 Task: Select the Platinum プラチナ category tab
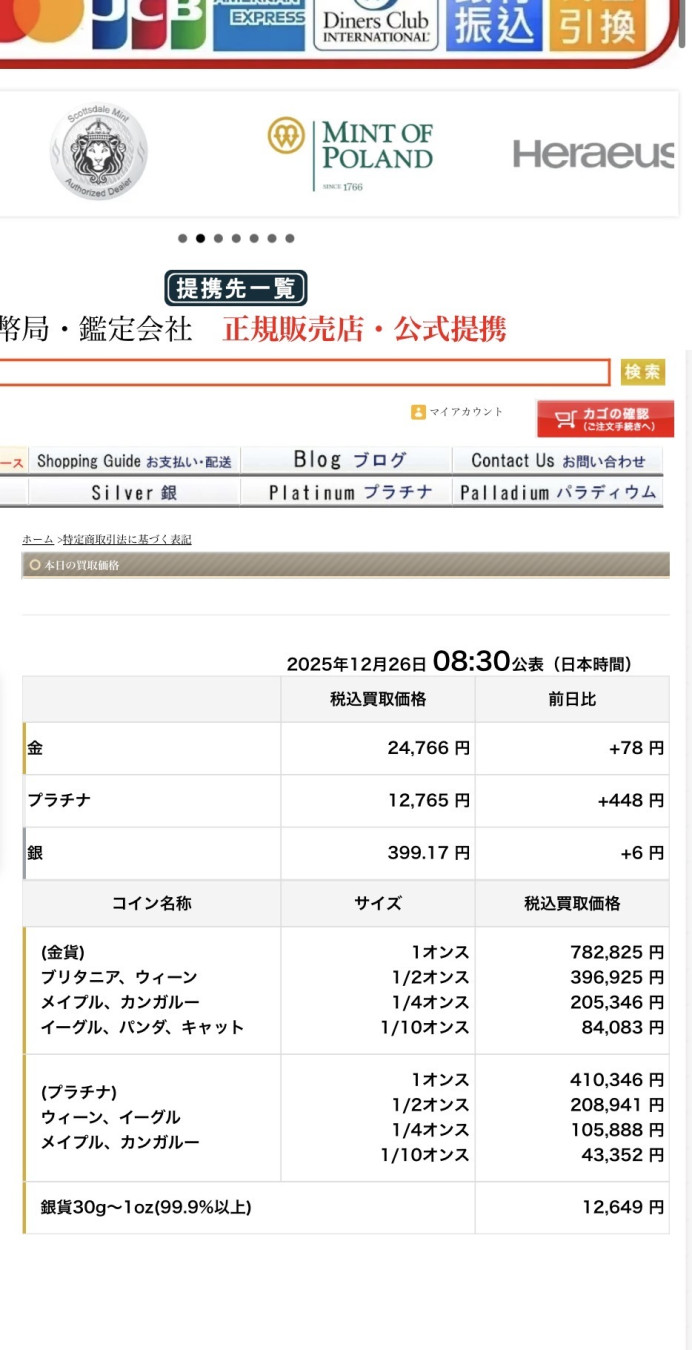point(350,492)
